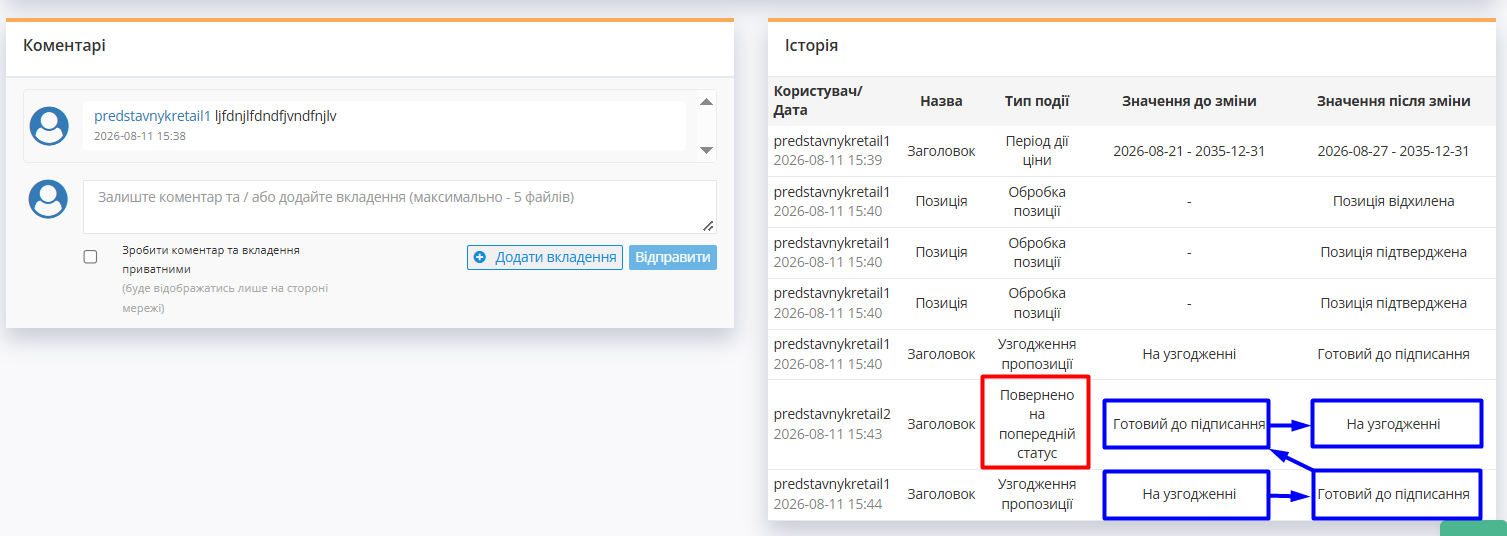
Task: Click the Тип події column header
Action: pos(1037,101)
